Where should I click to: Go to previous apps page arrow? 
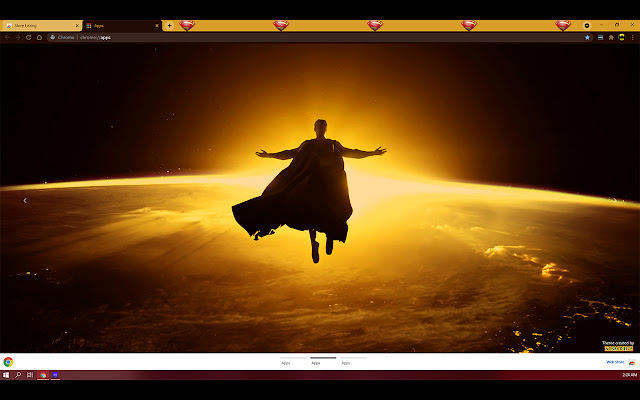pos(25,200)
